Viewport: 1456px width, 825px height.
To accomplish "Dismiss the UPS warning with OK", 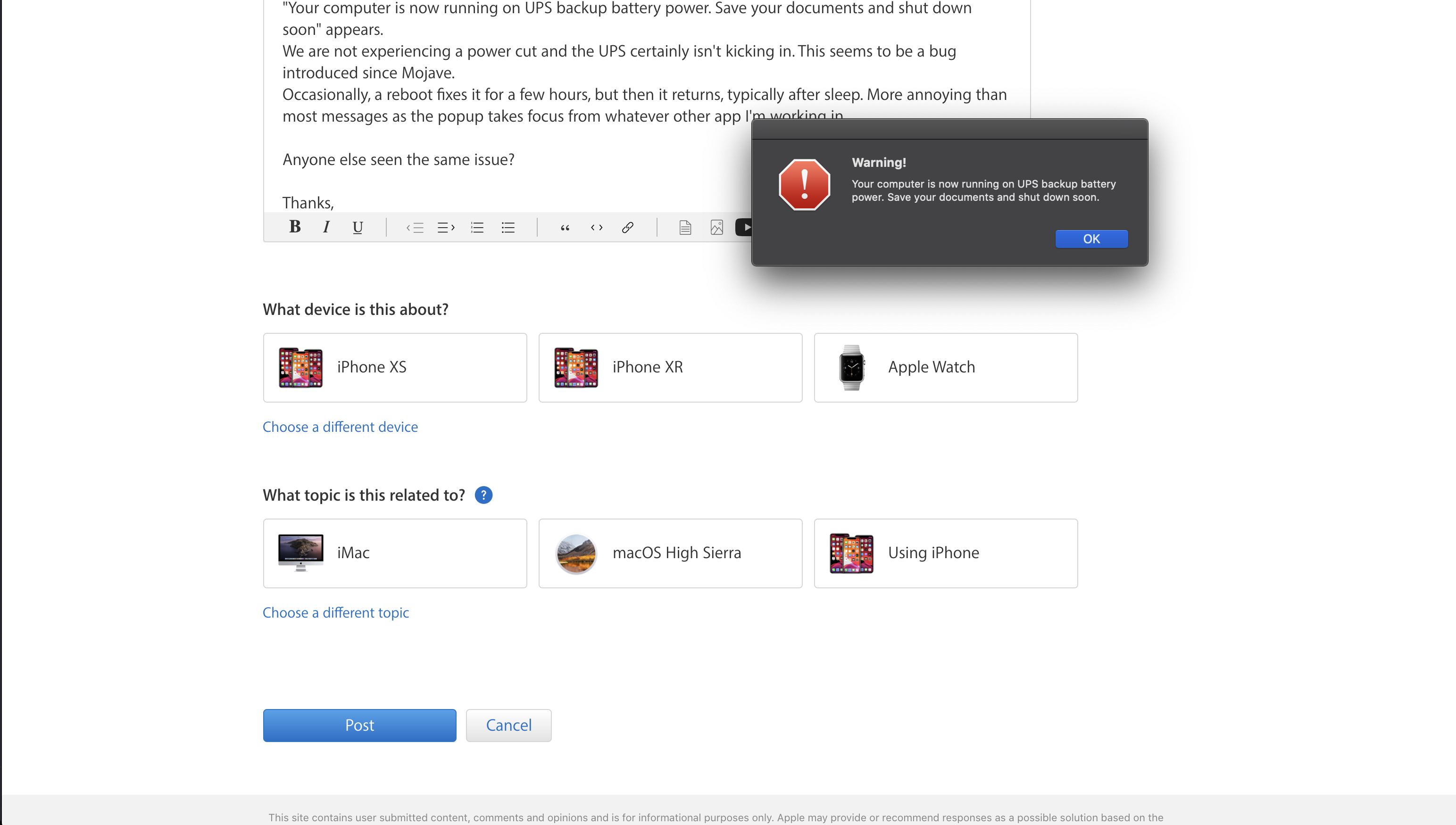I will click(x=1091, y=239).
